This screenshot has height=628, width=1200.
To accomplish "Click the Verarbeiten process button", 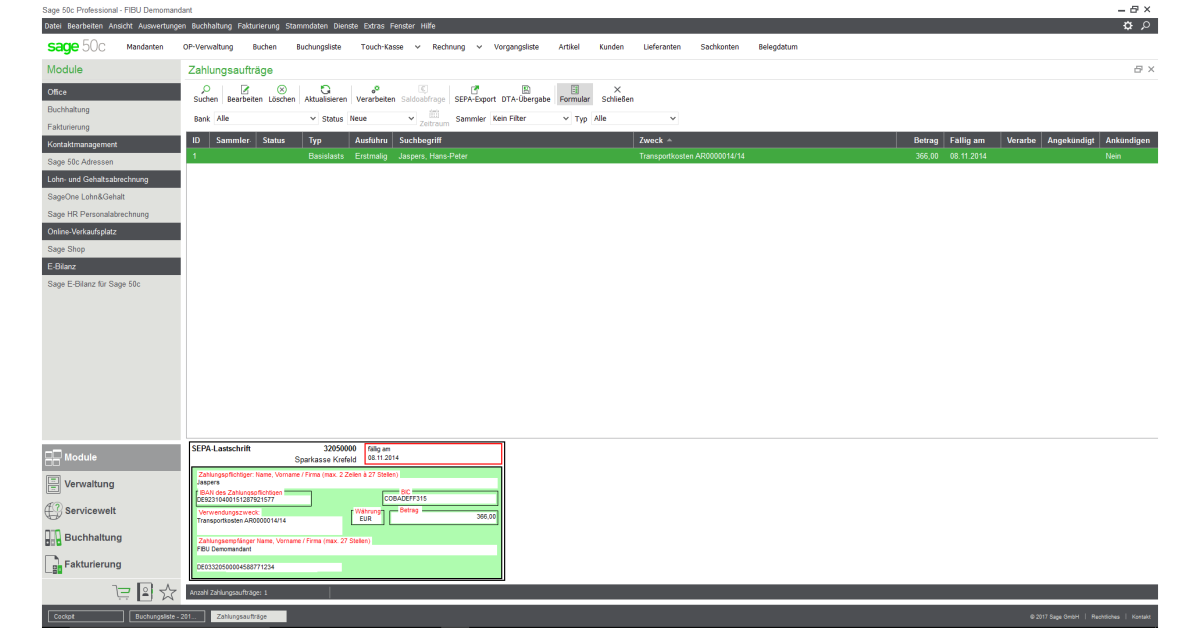I will coord(376,94).
